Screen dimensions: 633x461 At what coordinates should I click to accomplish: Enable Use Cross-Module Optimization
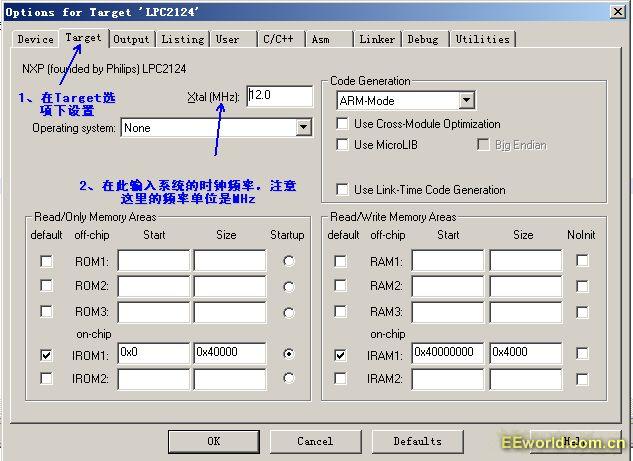[342, 124]
